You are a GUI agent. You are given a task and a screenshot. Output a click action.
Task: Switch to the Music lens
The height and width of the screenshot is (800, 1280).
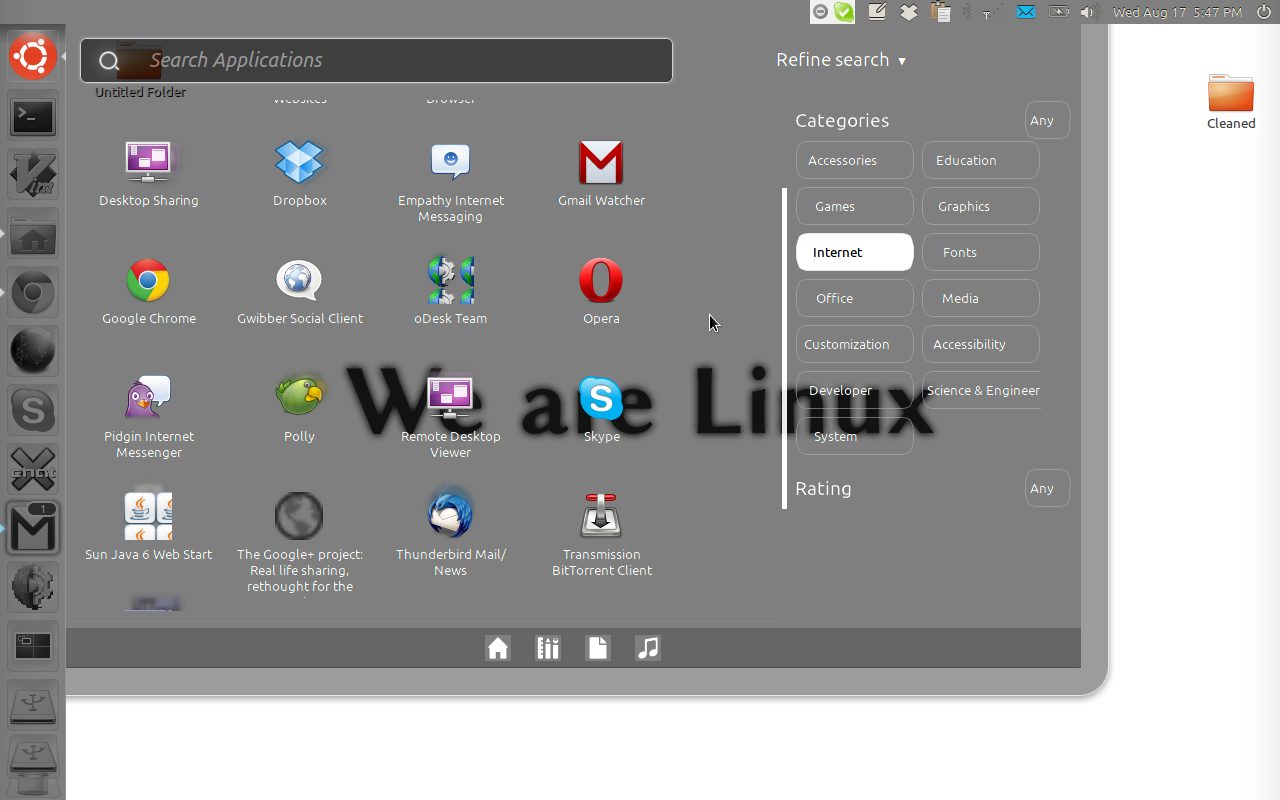[648, 648]
